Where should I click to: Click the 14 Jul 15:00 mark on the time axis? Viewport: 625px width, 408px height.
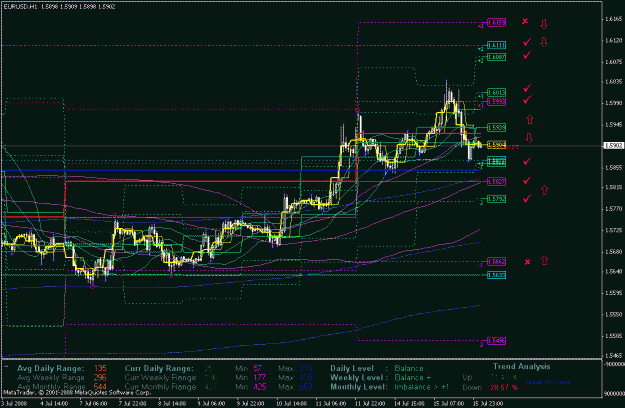point(410,403)
